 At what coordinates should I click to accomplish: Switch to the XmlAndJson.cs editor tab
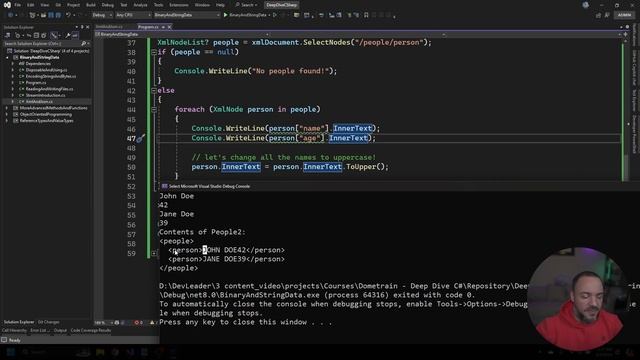coord(109,27)
